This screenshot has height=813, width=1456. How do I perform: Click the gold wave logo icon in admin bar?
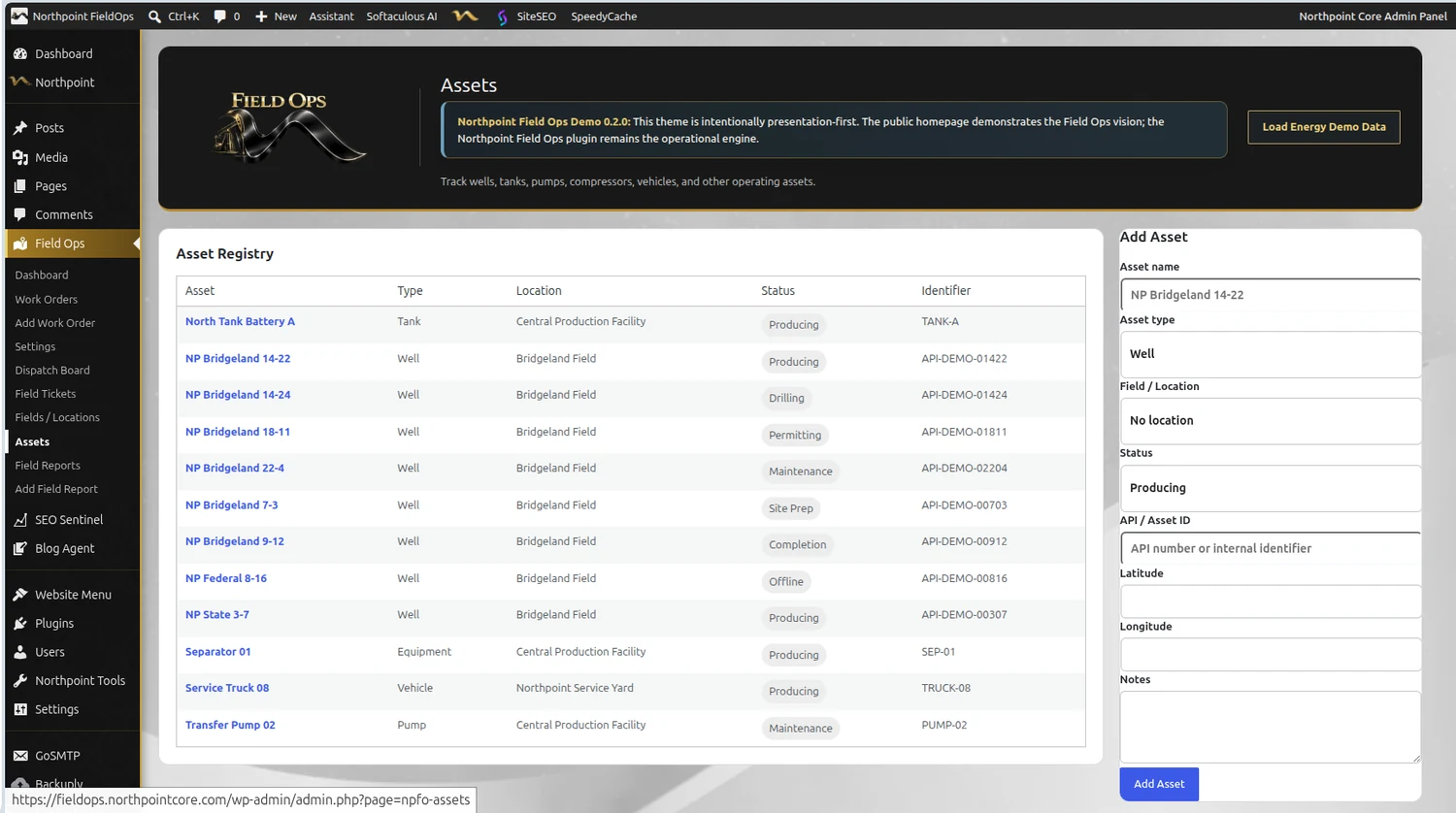pos(466,16)
